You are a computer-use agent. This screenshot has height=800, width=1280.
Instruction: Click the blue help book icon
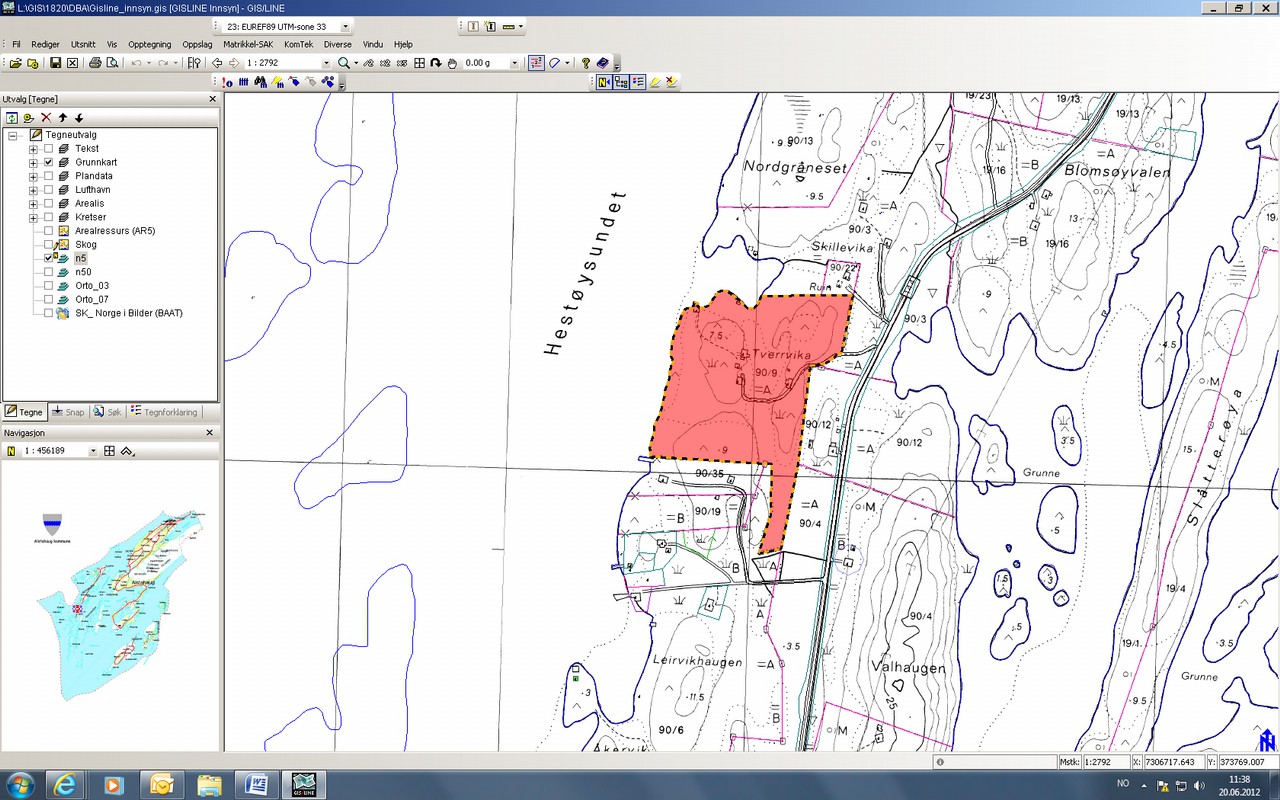(x=603, y=63)
